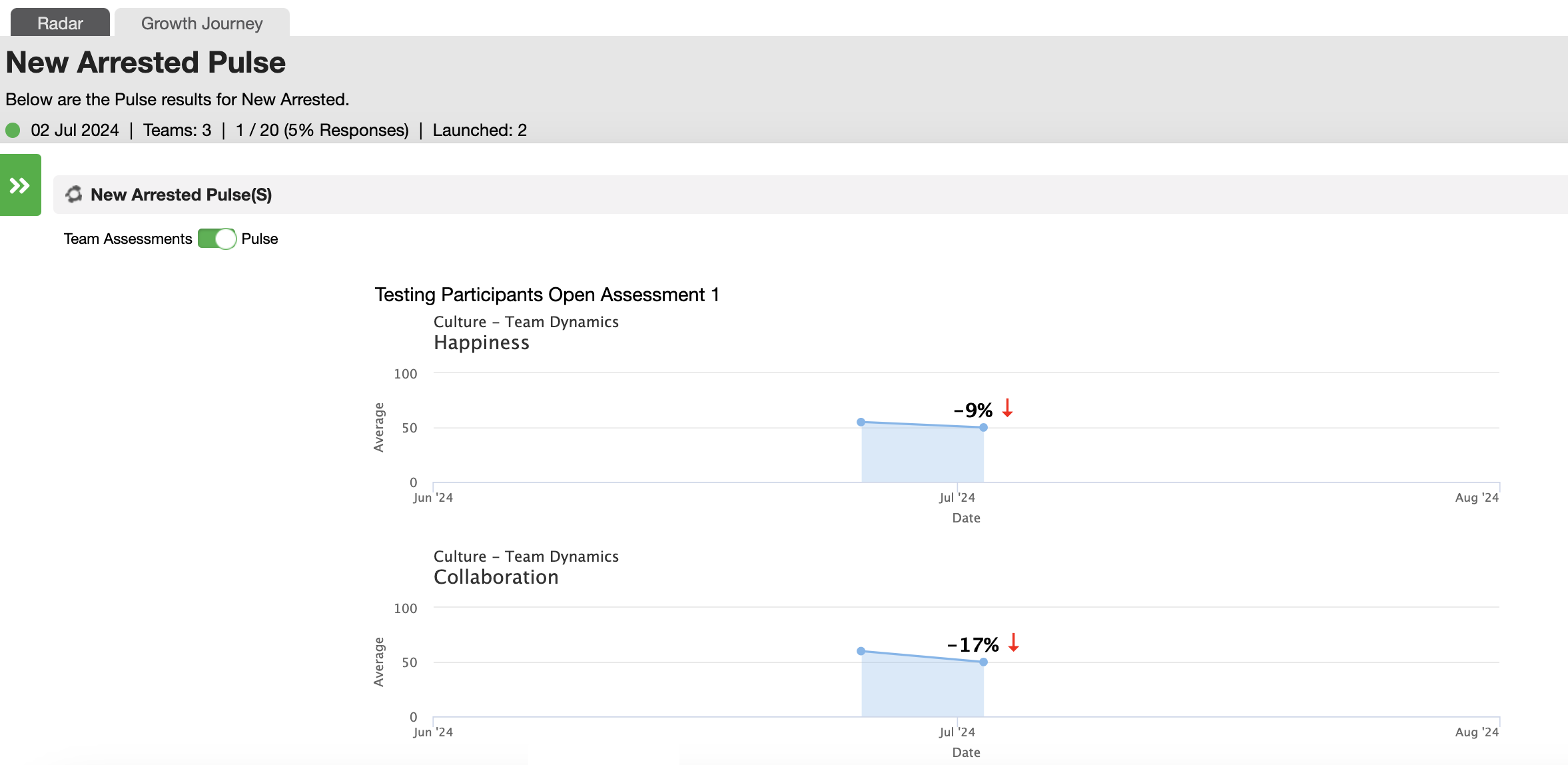Click the Collaboration chart title

496,577
